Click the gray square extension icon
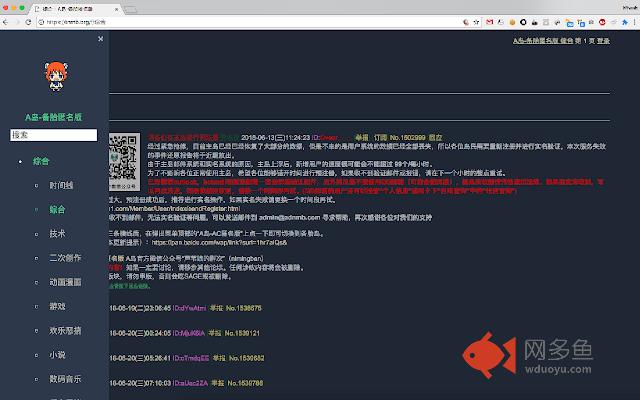This screenshot has width=640, height=400. coord(546,22)
